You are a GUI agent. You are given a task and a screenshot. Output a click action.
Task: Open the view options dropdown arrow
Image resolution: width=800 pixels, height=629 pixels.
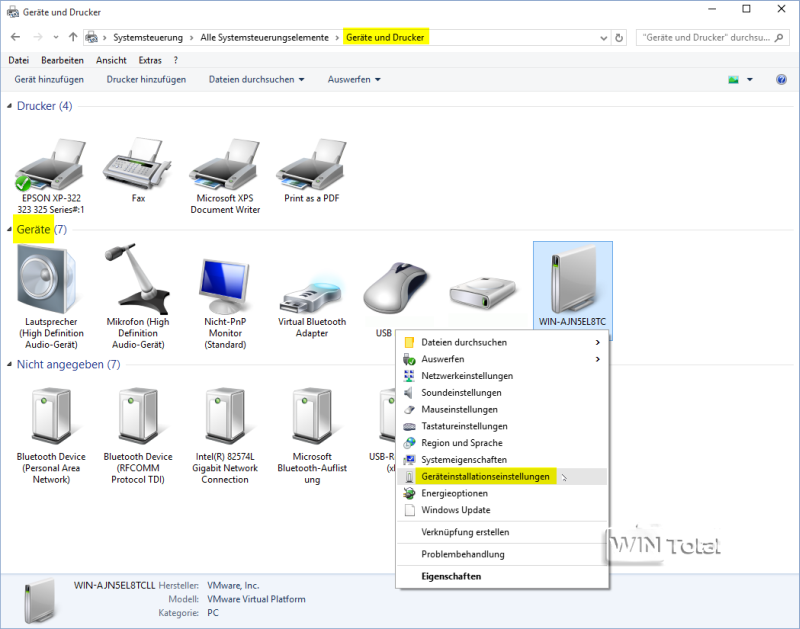(x=749, y=80)
